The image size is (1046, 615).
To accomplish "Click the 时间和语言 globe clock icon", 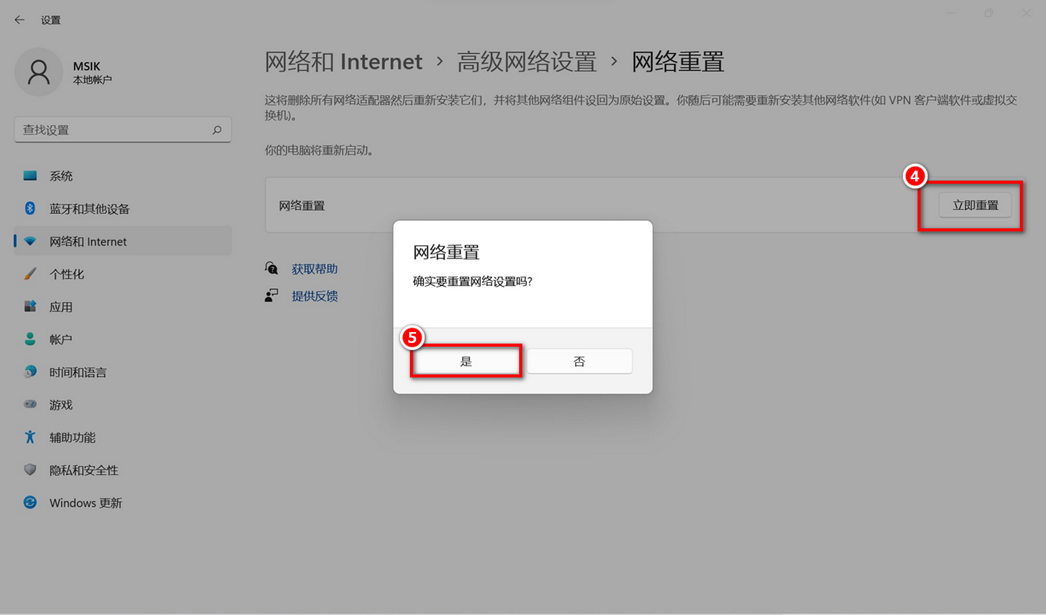I will [x=30, y=372].
